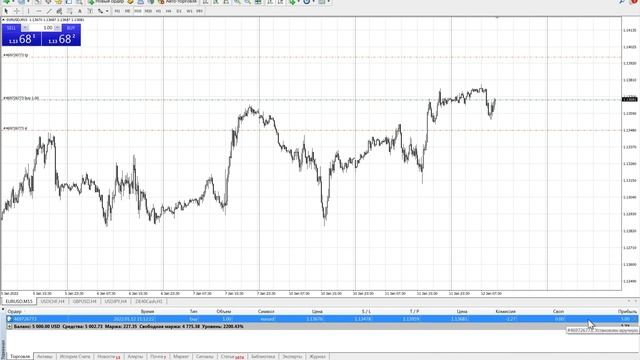Toggle the AutoTrading toolbar button
This screenshot has height=360, width=640.
tap(177, 2)
